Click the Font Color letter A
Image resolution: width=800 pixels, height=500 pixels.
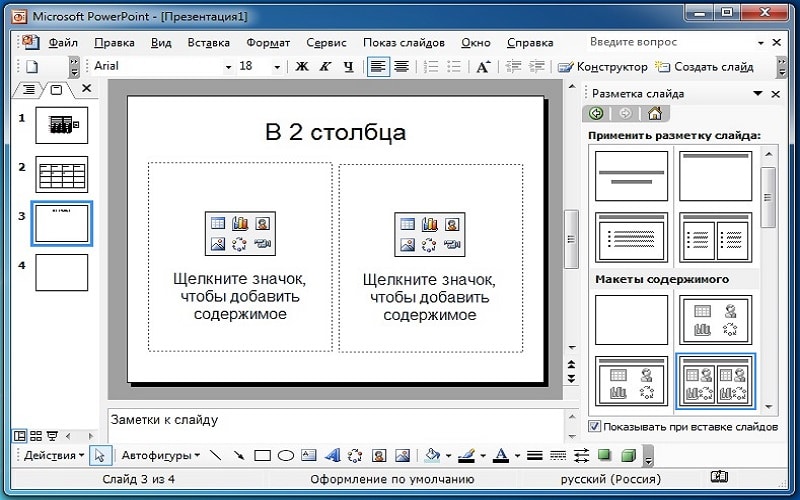click(502, 455)
